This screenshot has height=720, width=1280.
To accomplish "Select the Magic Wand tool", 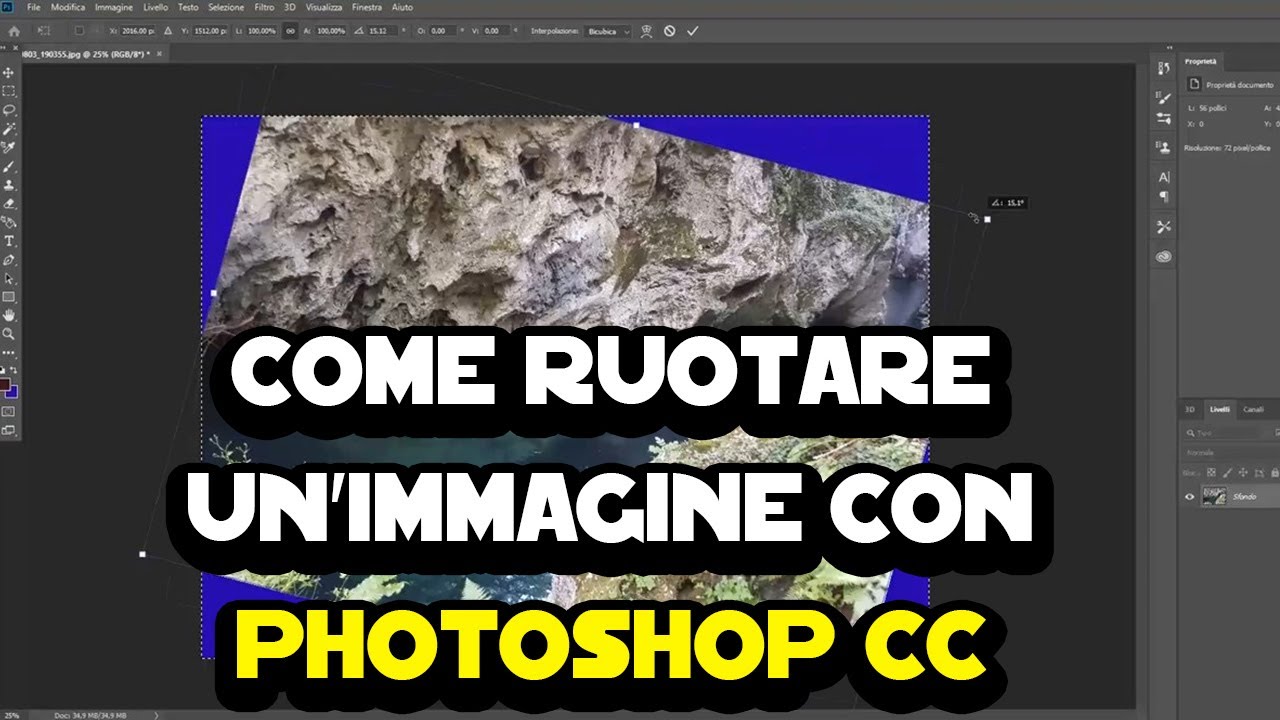I will (x=8, y=129).
